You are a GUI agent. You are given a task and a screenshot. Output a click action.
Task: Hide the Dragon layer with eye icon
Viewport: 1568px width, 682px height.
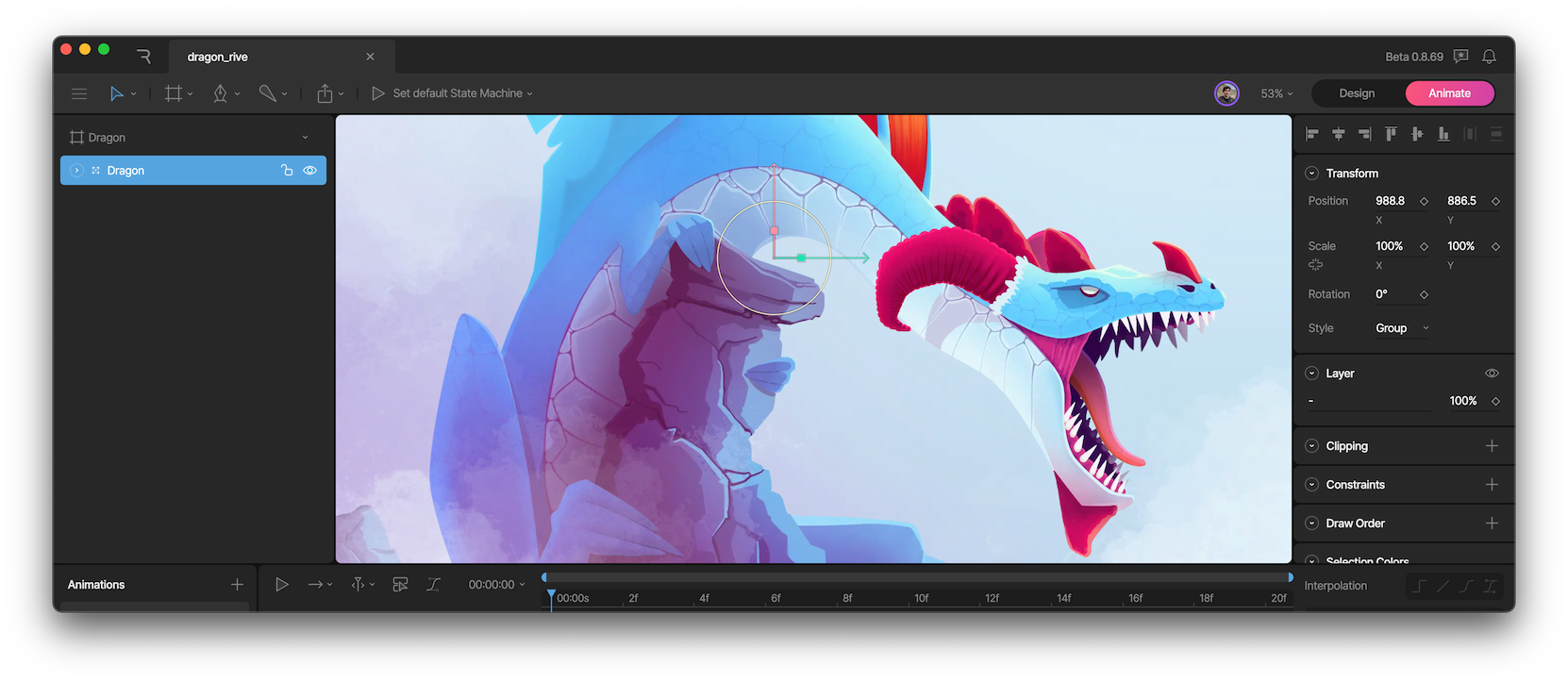[x=309, y=171]
